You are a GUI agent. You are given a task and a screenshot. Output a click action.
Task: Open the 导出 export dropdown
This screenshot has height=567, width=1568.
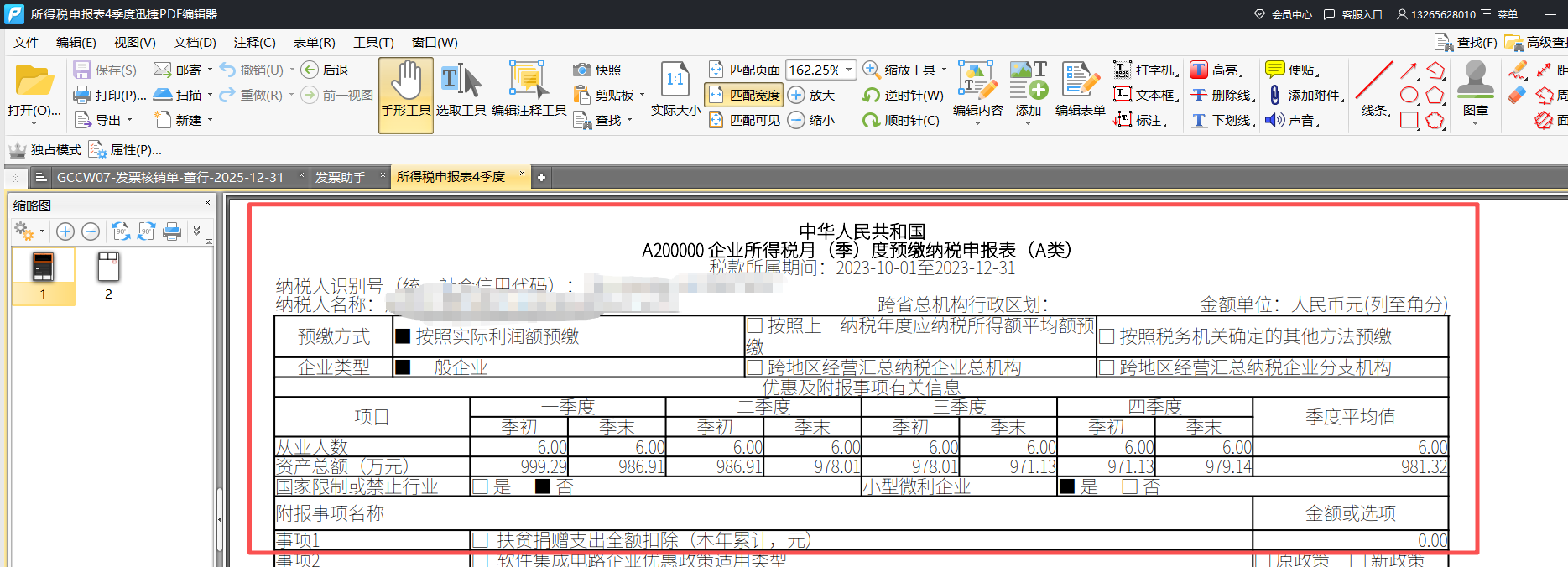point(129,120)
